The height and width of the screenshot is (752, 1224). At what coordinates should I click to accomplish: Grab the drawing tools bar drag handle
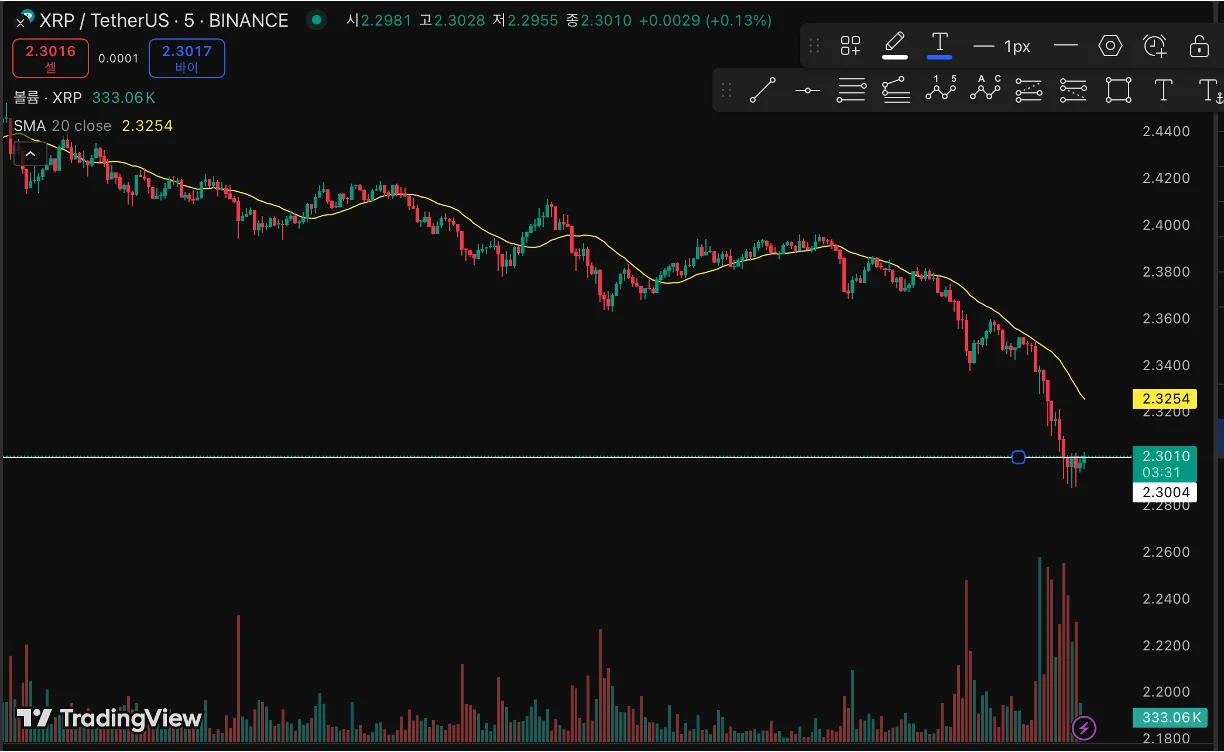[726, 90]
